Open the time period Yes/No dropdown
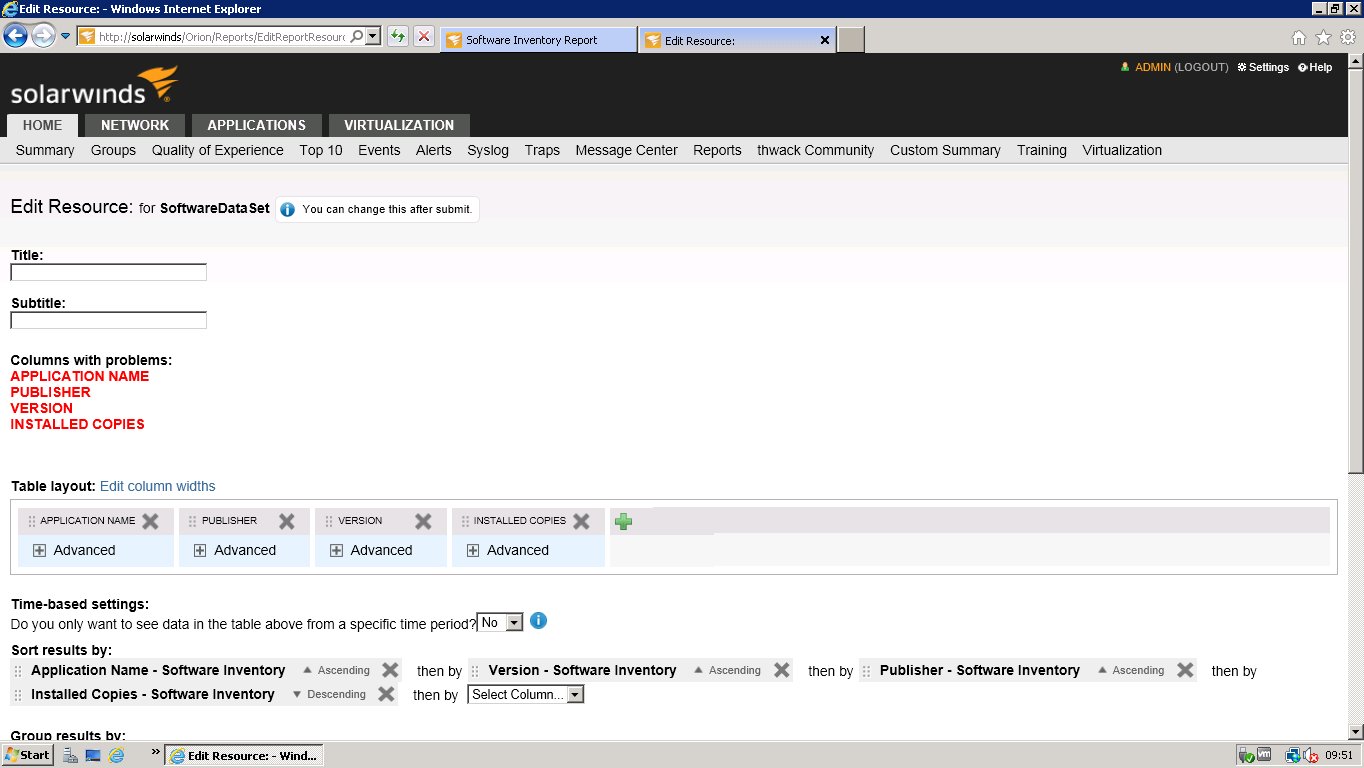This screenshot has width=1364, height=768. pyautogui.click(x=500, y=622)
